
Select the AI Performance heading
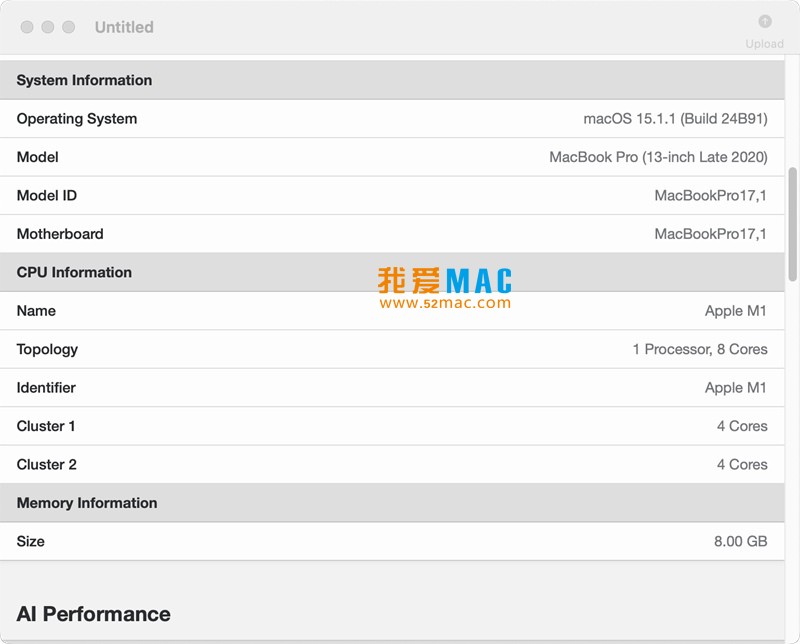pyautogui.click(x=93, y=614)
